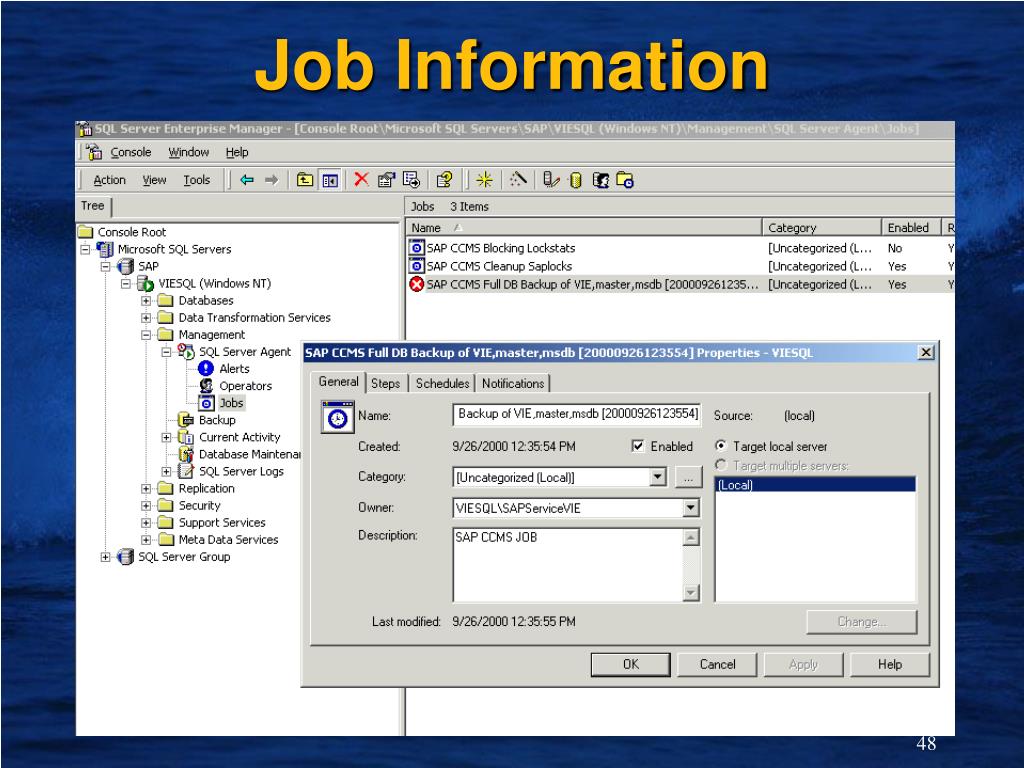The width and height of the screenshot is (1024, 768).
Task: Select (Local) in the target servers list
Action: click(816, 485)
